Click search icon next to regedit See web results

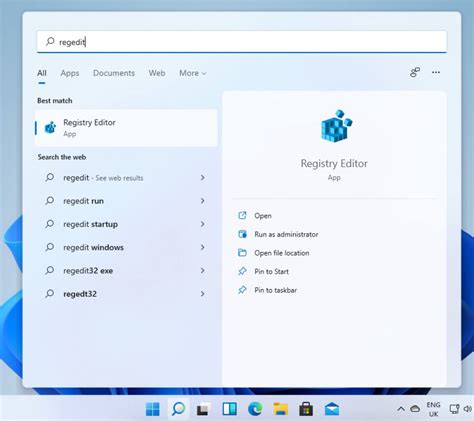(x=50, y=177)
